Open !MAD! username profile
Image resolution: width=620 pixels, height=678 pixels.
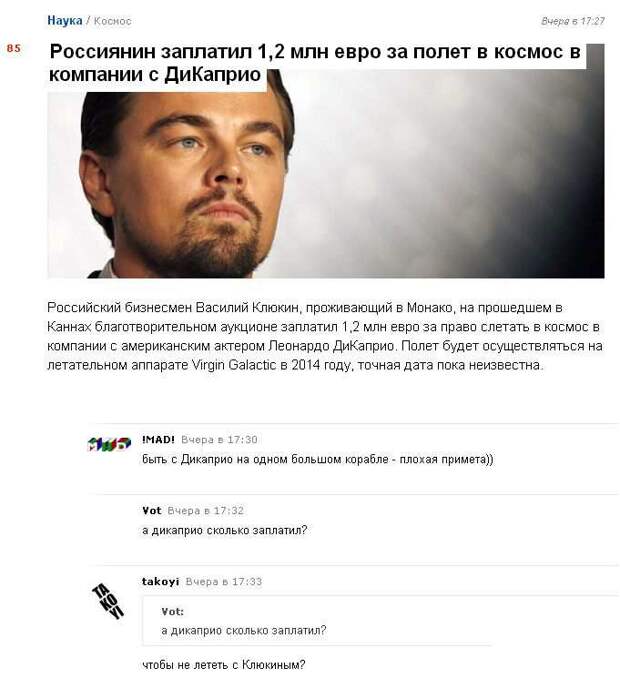158,439
